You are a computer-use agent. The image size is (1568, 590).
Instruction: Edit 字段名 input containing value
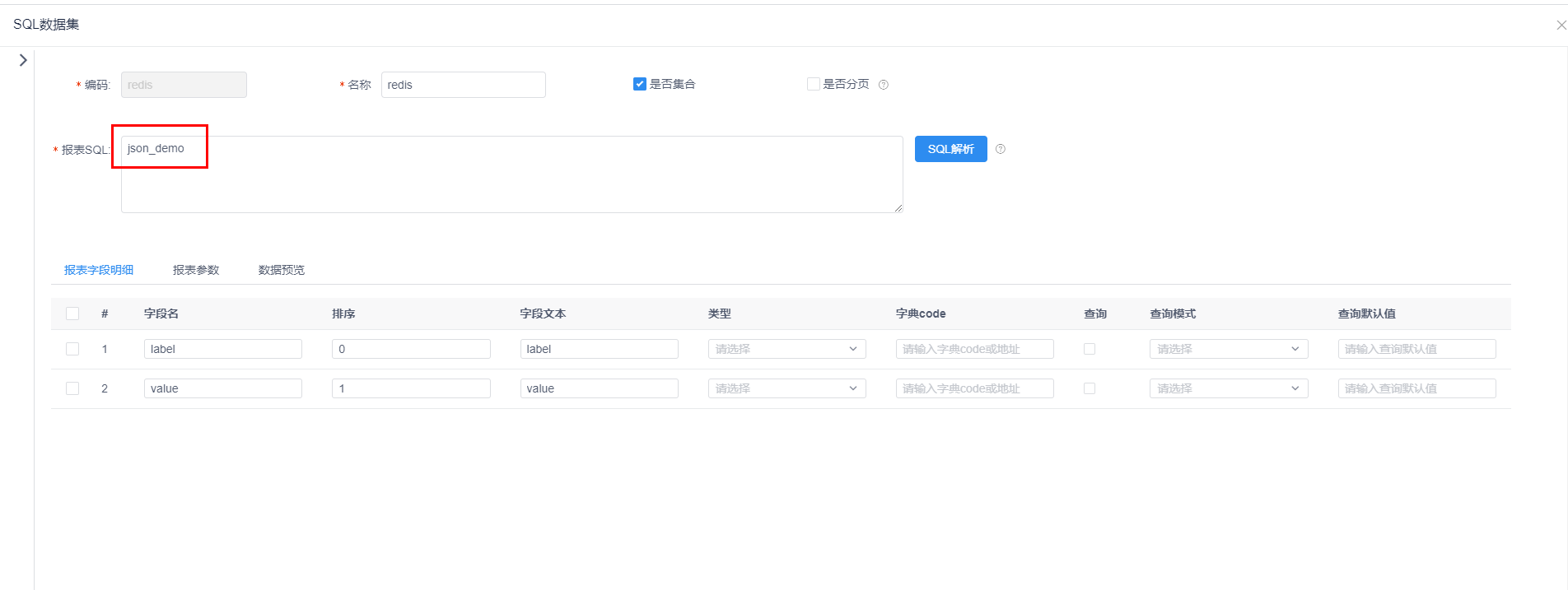click(x=223, y=388)
